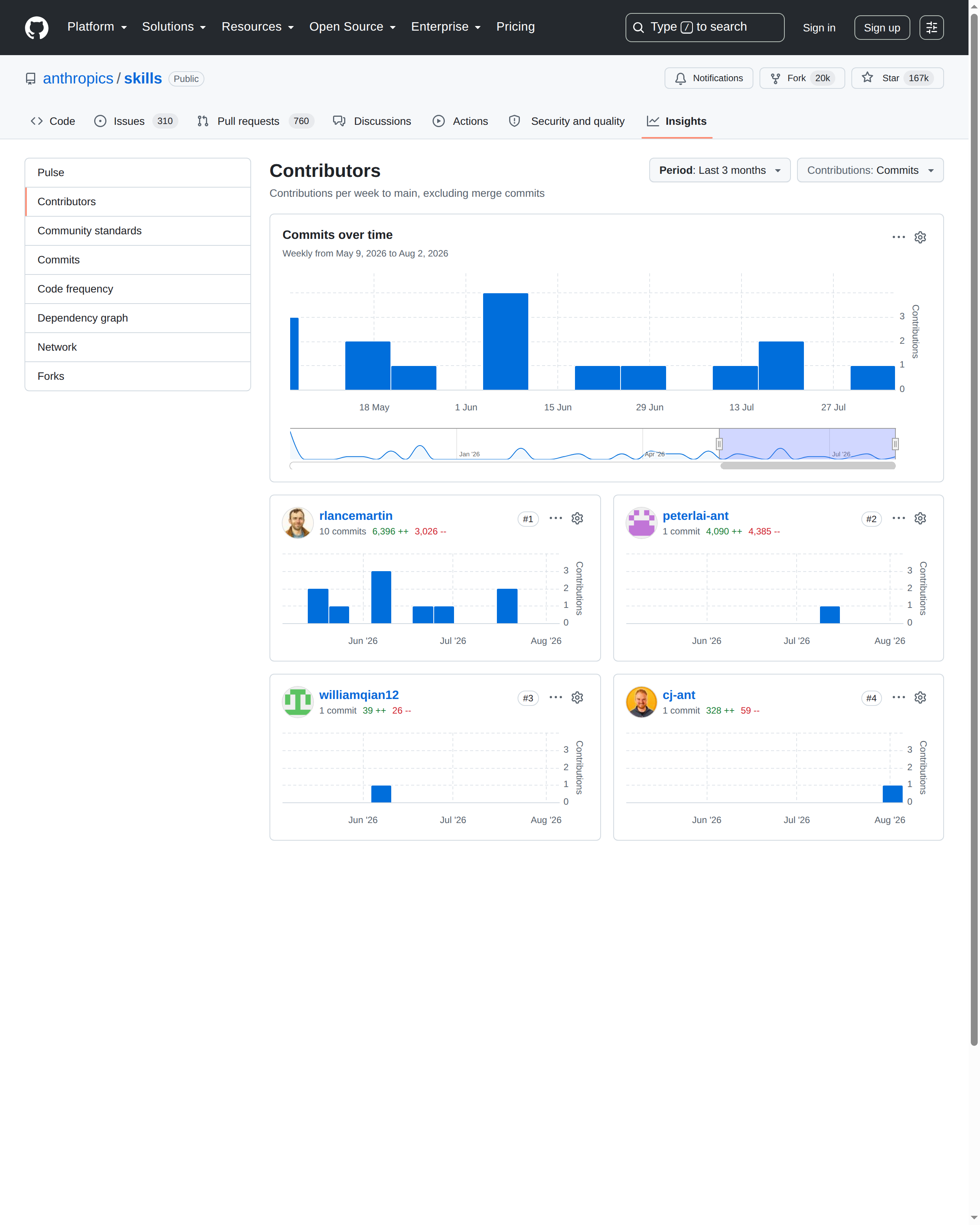This screenshot has width=980, height=1225.
Task: Open settings gear on Commits over time
Action: point(920,237)
